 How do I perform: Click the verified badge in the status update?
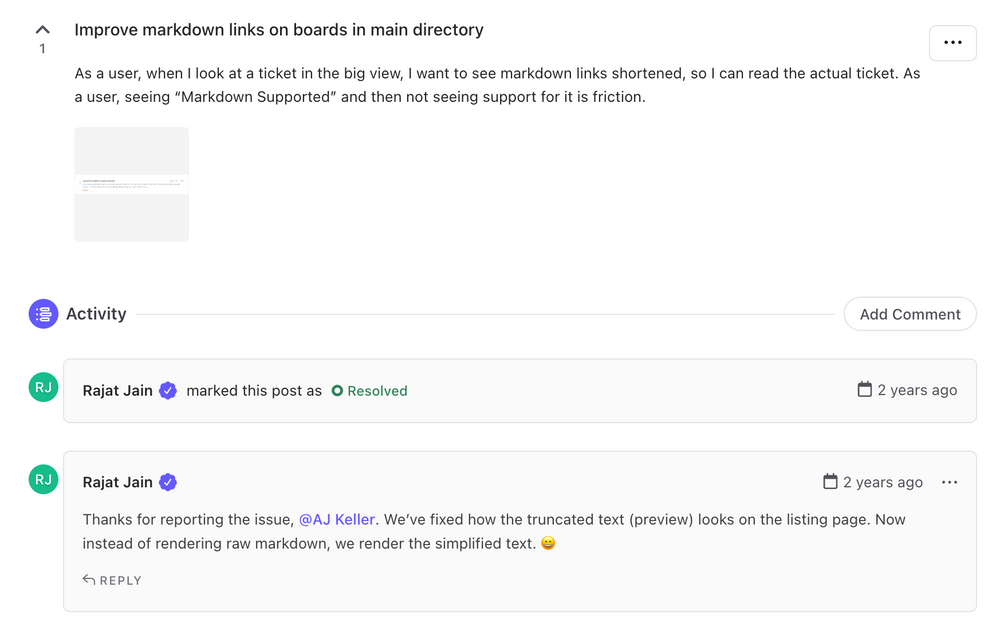[168, 390]
